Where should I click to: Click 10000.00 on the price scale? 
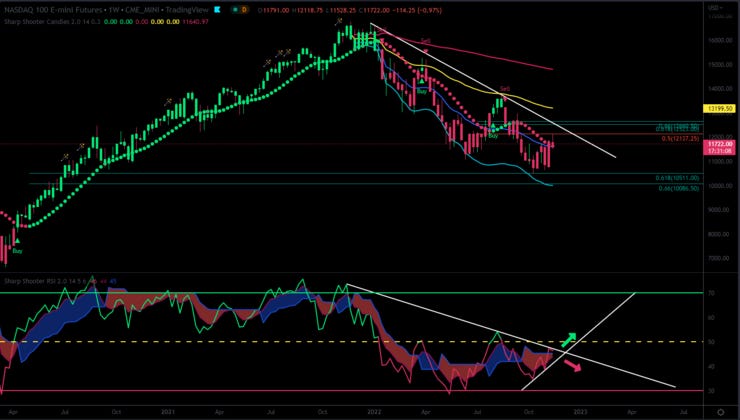pos(720,186)
